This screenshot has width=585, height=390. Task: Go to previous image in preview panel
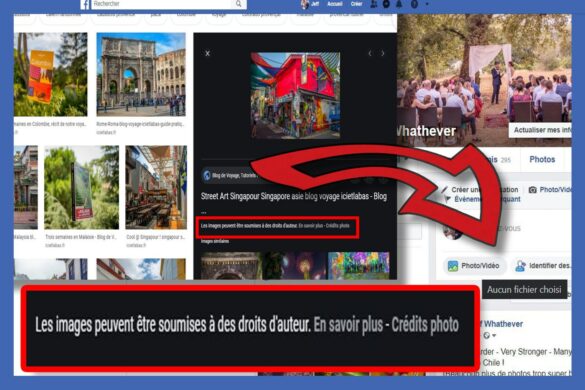(x=370, y=53)
